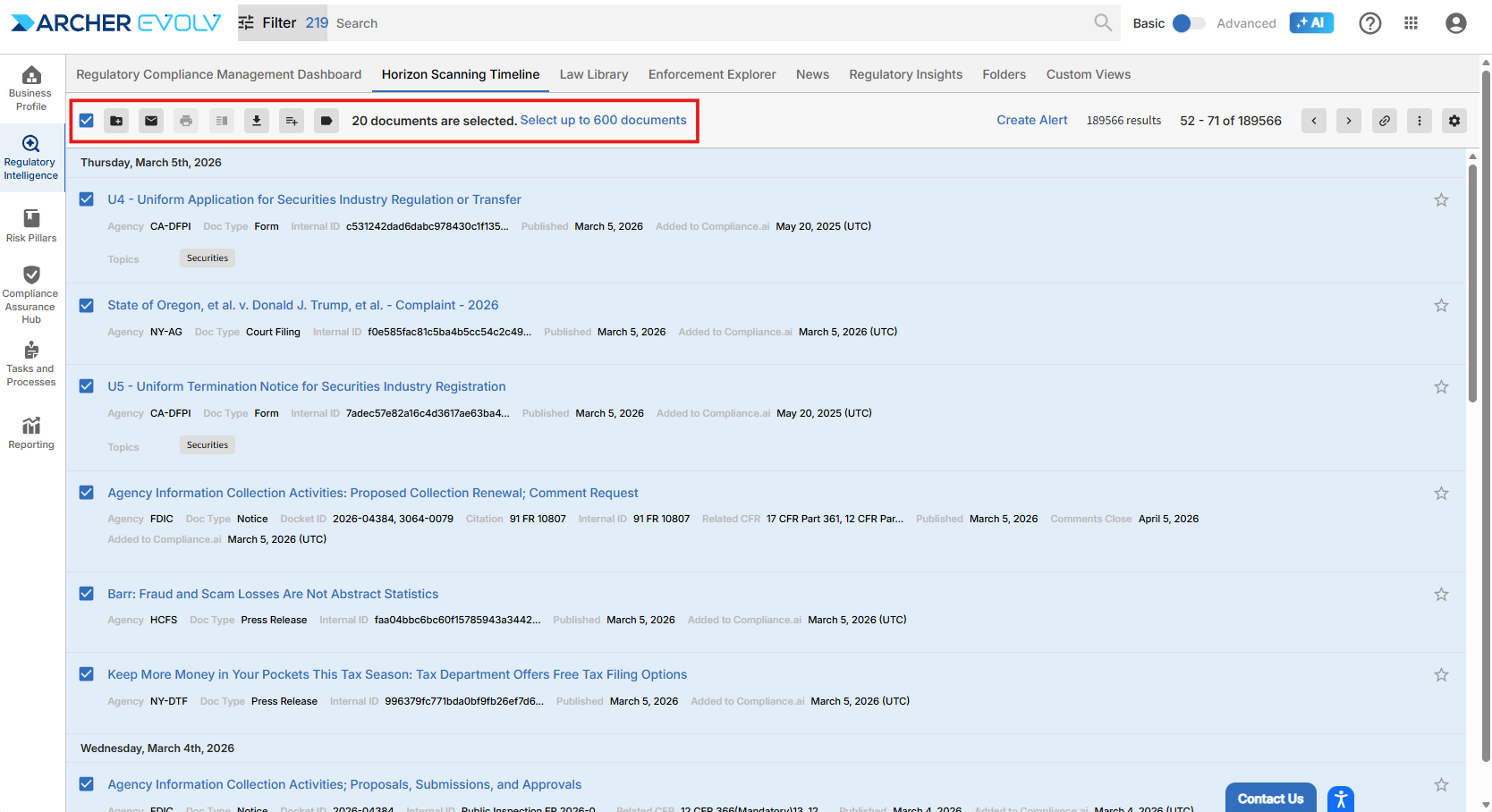Toggle the Basic/Advanced search switch

click(1188, 23)
